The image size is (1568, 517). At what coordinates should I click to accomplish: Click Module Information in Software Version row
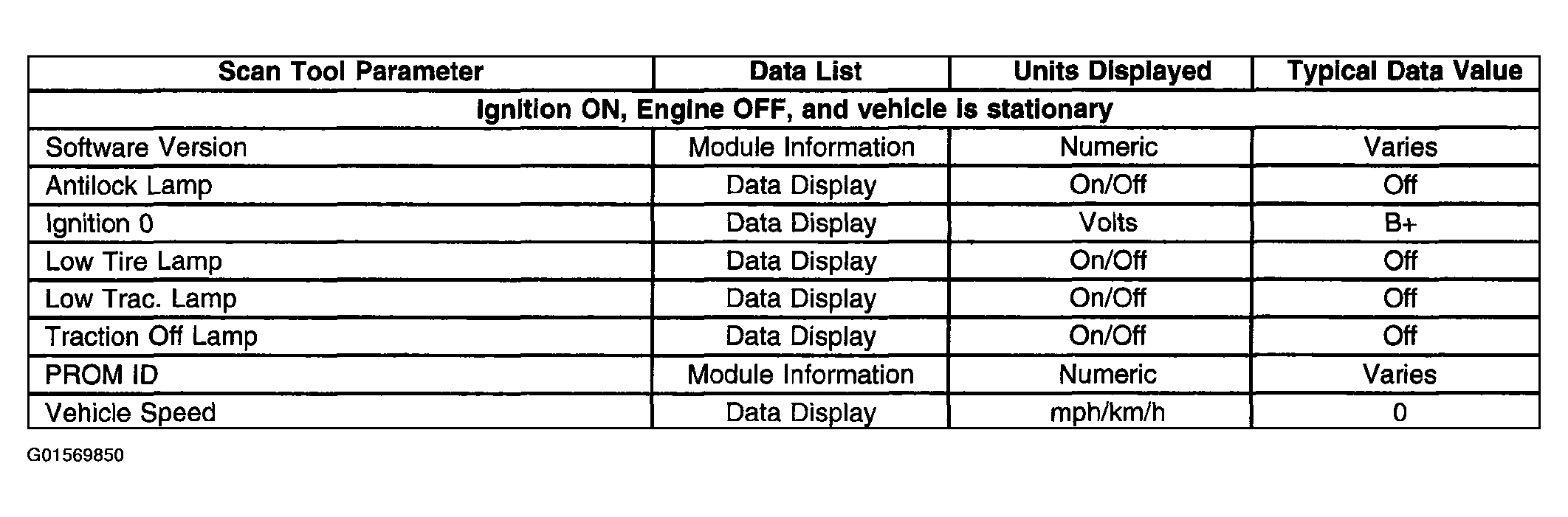pos(802,148)
